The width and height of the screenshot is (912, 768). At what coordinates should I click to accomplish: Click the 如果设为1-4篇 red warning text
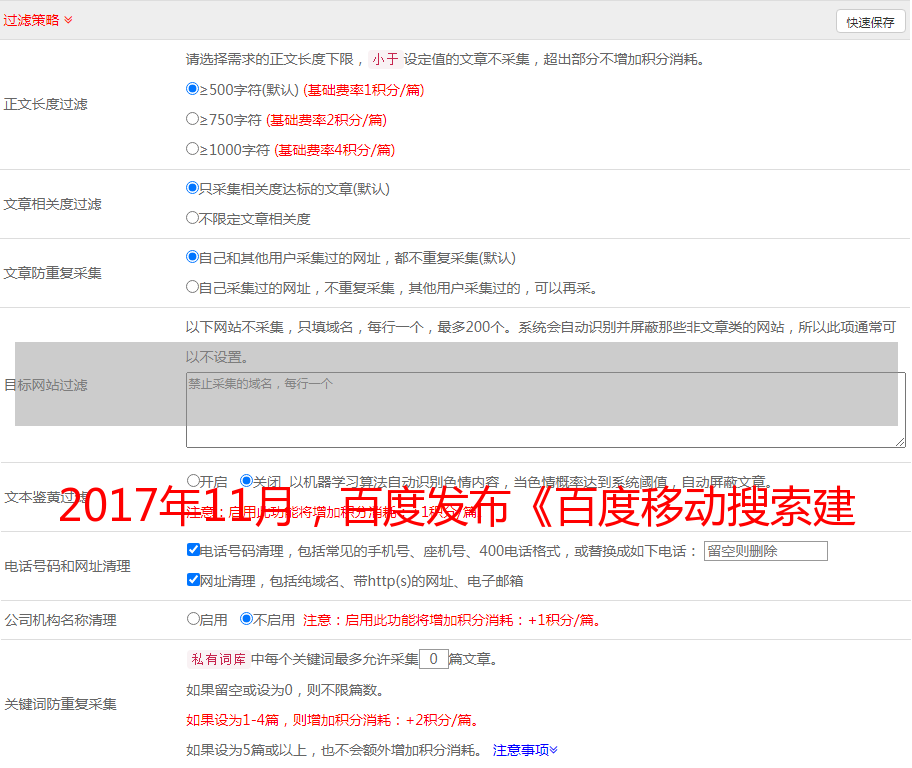point(334,720)
